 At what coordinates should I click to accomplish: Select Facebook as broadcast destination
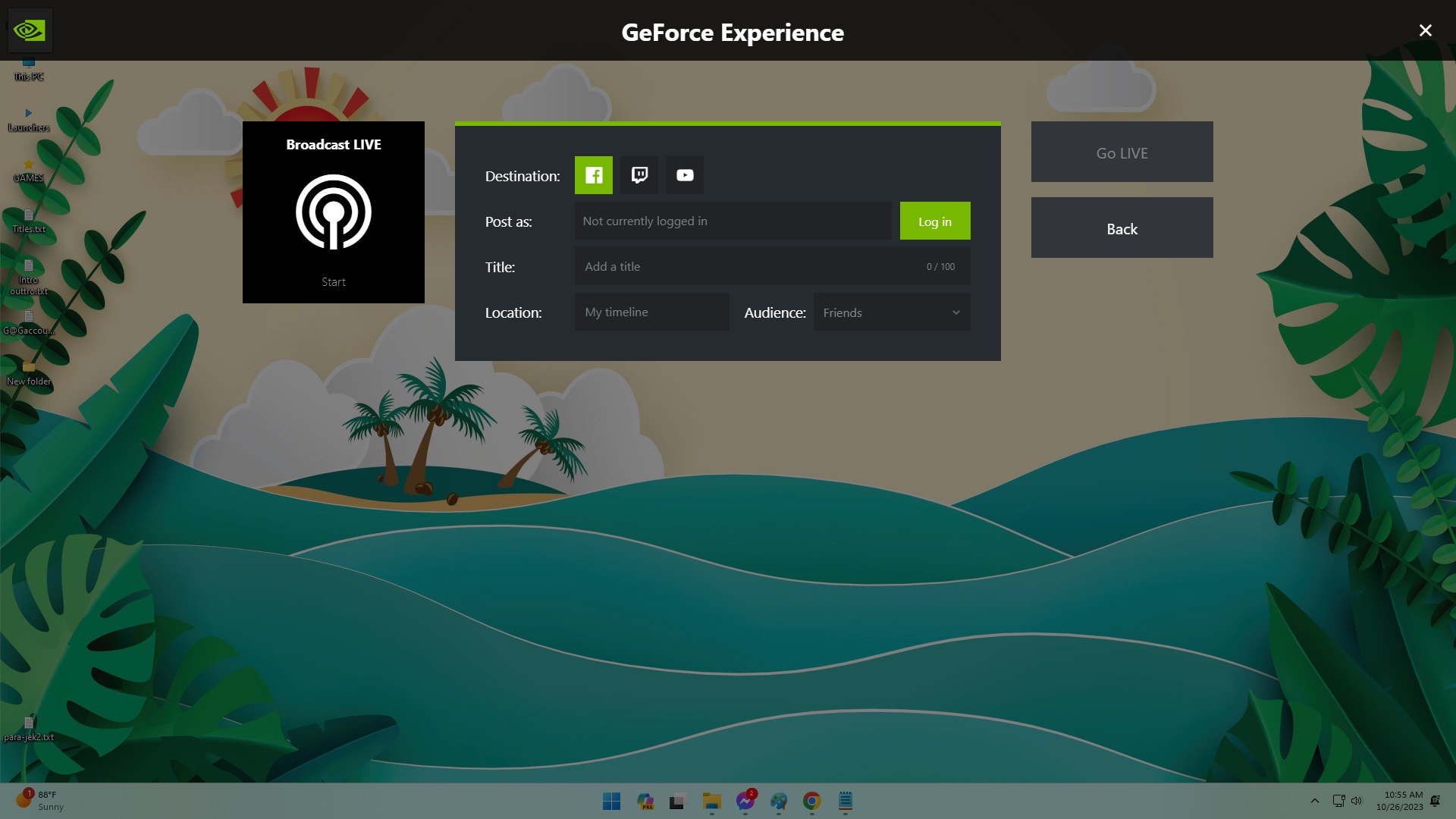(x=593, y=175)
